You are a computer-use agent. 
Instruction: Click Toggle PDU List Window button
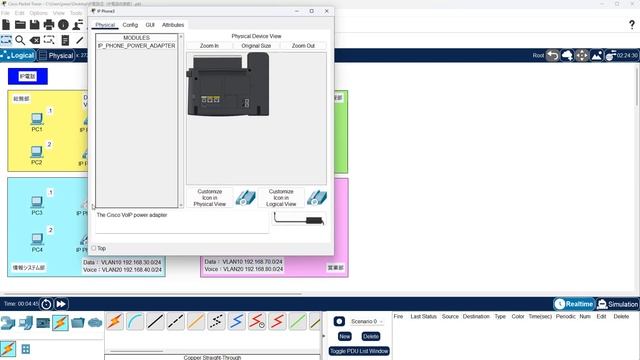pos(359,351)
